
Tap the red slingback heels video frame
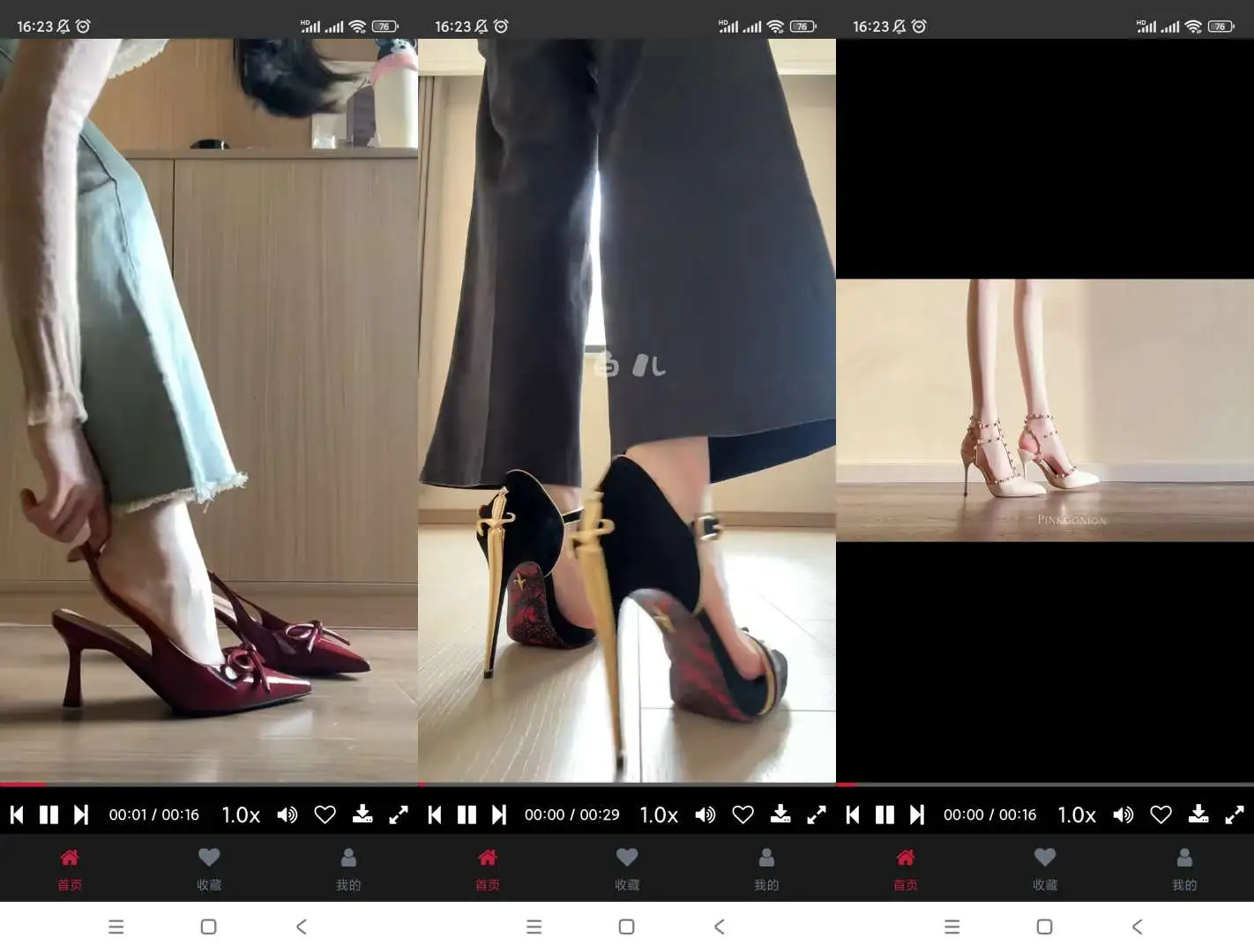pos(209,410)
